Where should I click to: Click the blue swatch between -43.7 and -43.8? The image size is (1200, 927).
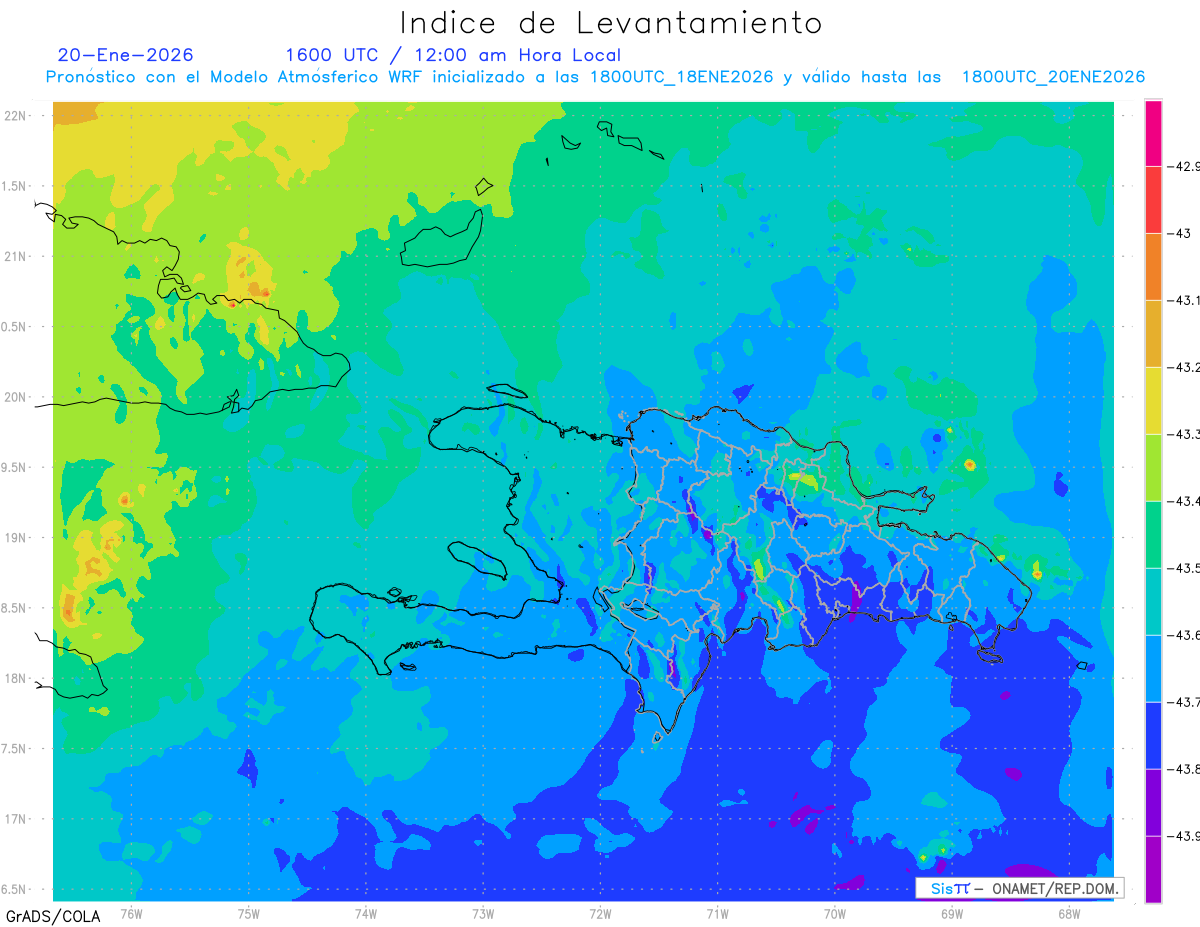coord(1153,736)
